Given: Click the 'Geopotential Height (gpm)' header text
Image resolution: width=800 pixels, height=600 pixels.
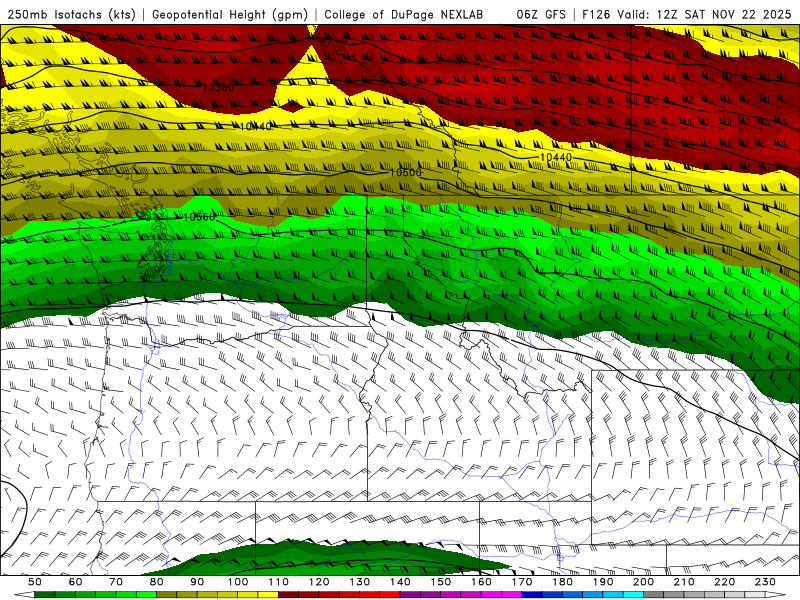Looking at the screenshot, I should [230, 14].
